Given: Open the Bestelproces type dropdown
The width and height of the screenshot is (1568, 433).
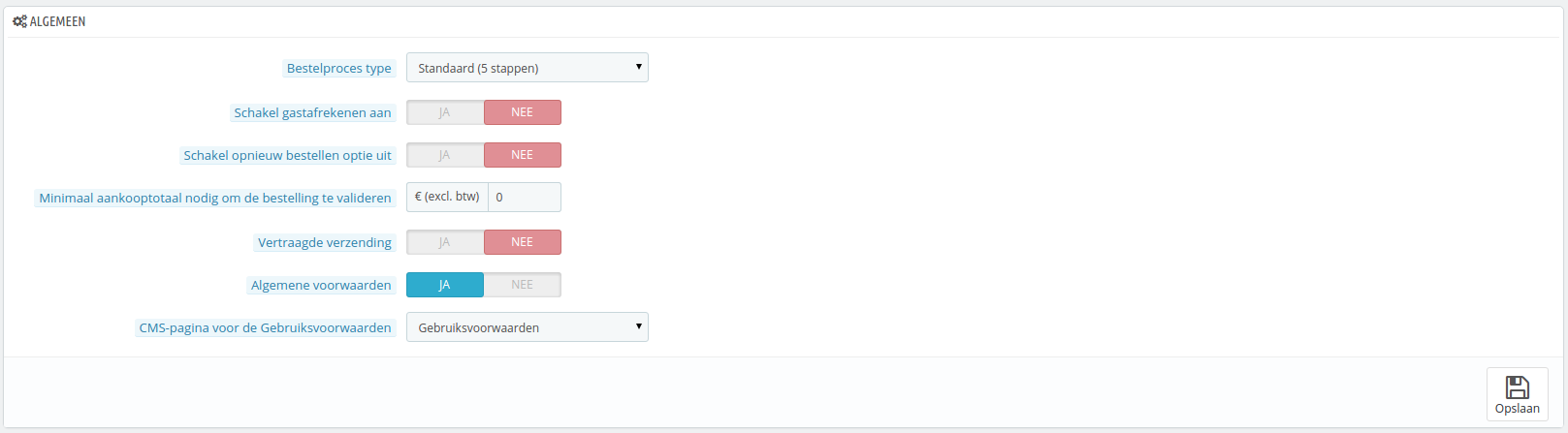Looking at the screenshot, I should [528, 68].
